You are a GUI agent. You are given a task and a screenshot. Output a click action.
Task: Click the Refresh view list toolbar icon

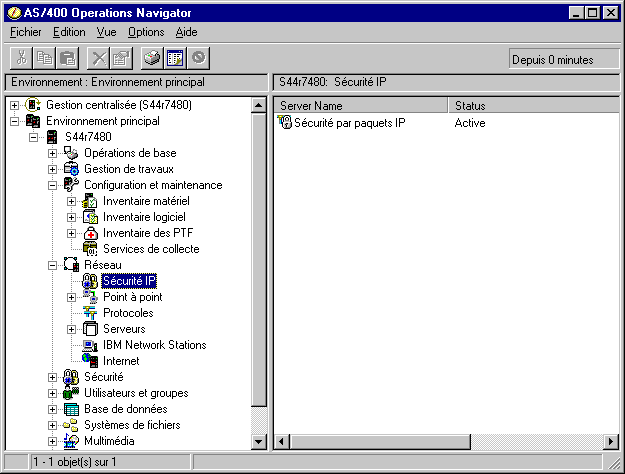[175, 58]
